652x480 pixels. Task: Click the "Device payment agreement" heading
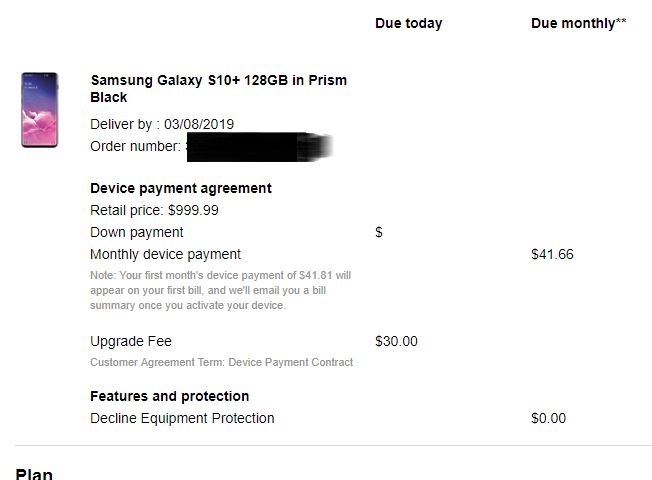pyautogui.click(x=180, y=188)
